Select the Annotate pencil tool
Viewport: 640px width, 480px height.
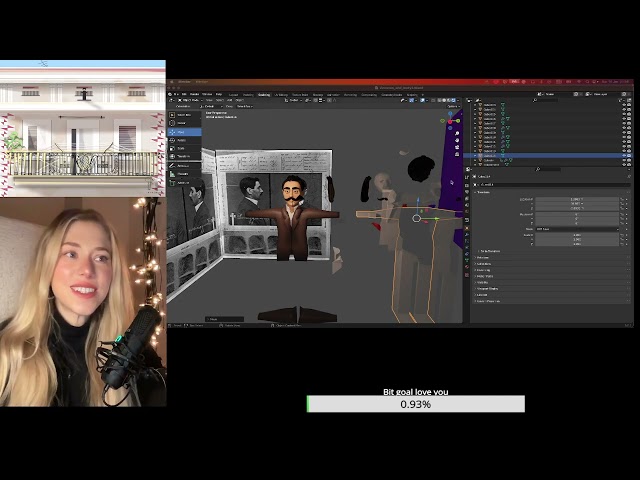tap(184, 166)
